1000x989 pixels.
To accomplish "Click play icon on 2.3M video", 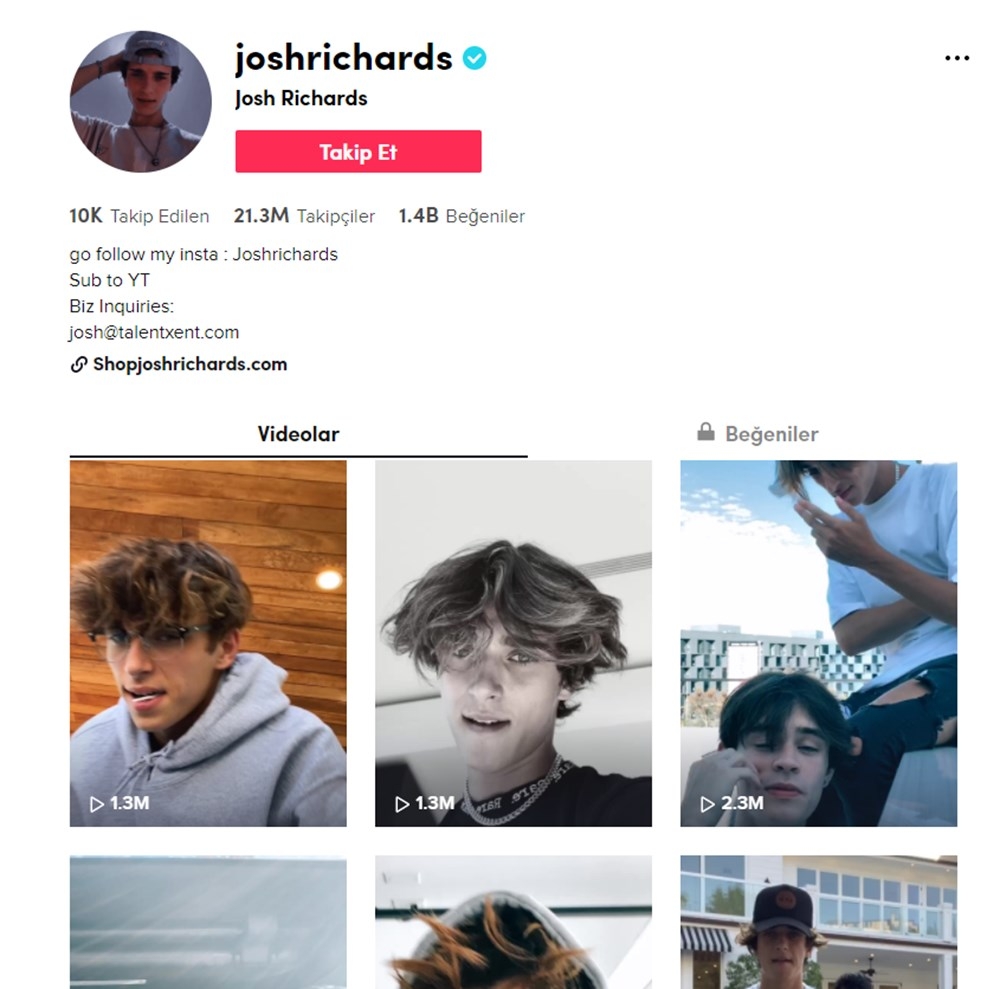I will click(707, 804).
